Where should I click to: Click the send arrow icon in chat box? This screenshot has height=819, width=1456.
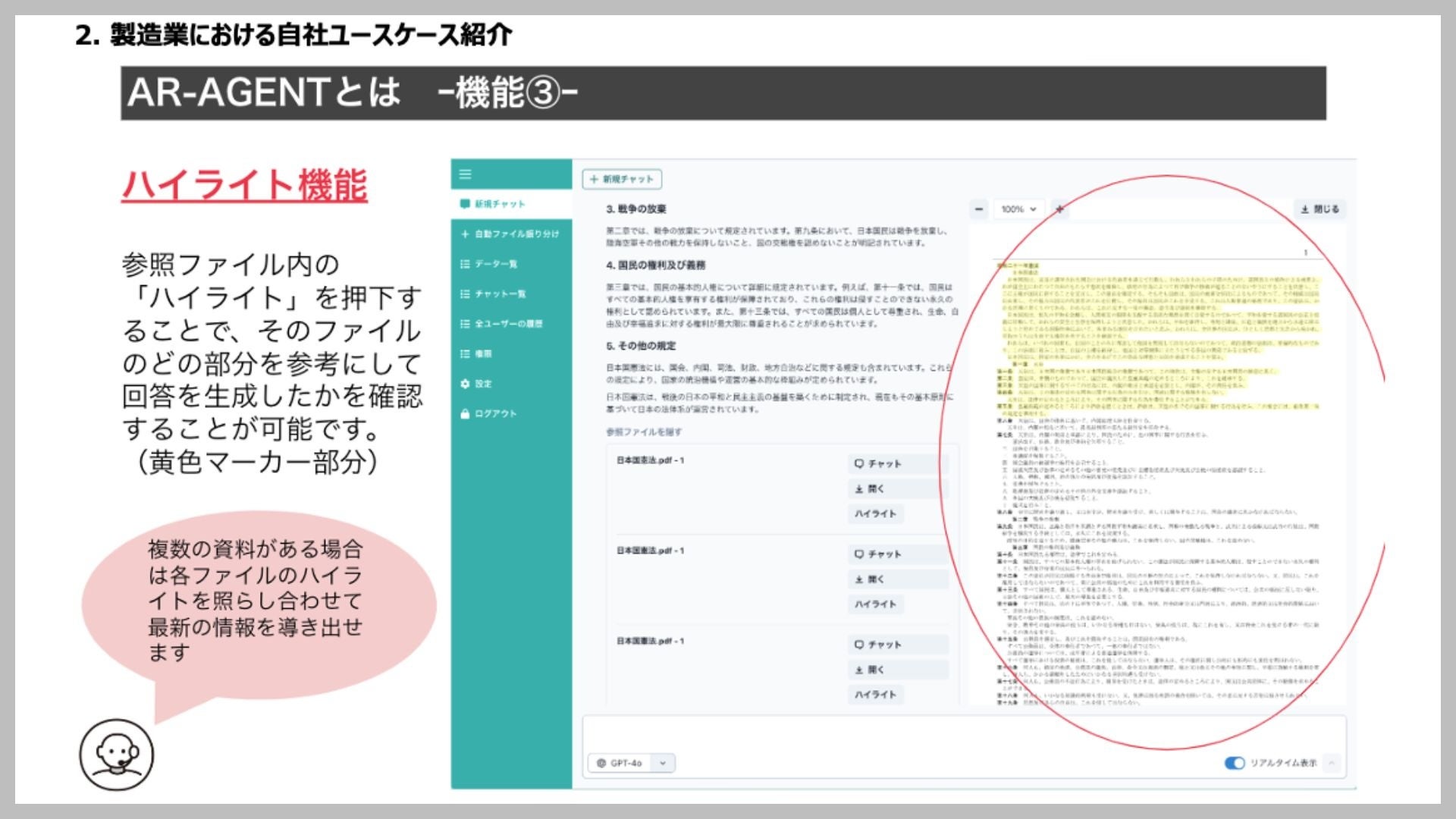(x=1332, y=763)
